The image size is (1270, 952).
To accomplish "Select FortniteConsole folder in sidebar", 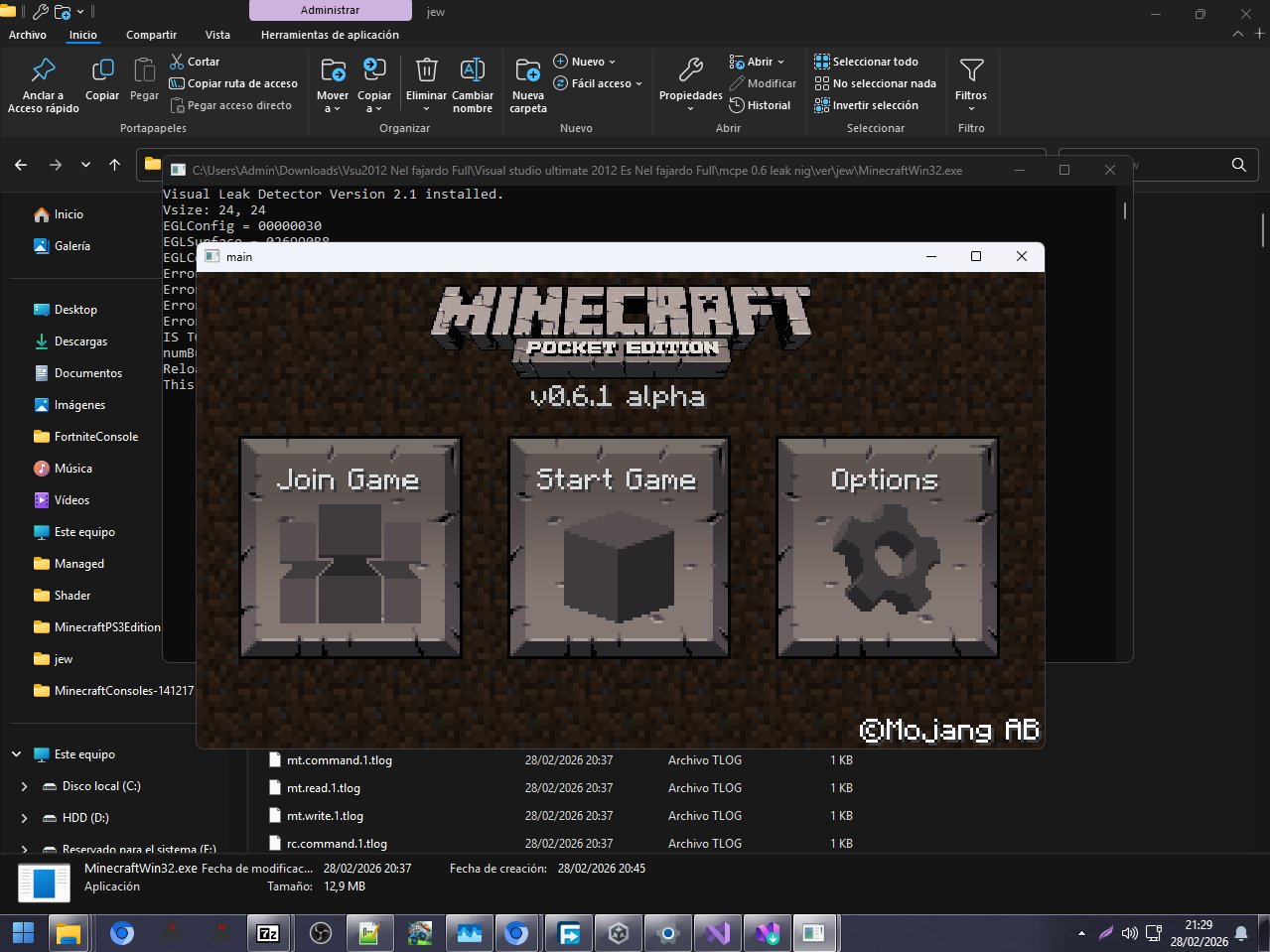I will [x=85, y=437].
